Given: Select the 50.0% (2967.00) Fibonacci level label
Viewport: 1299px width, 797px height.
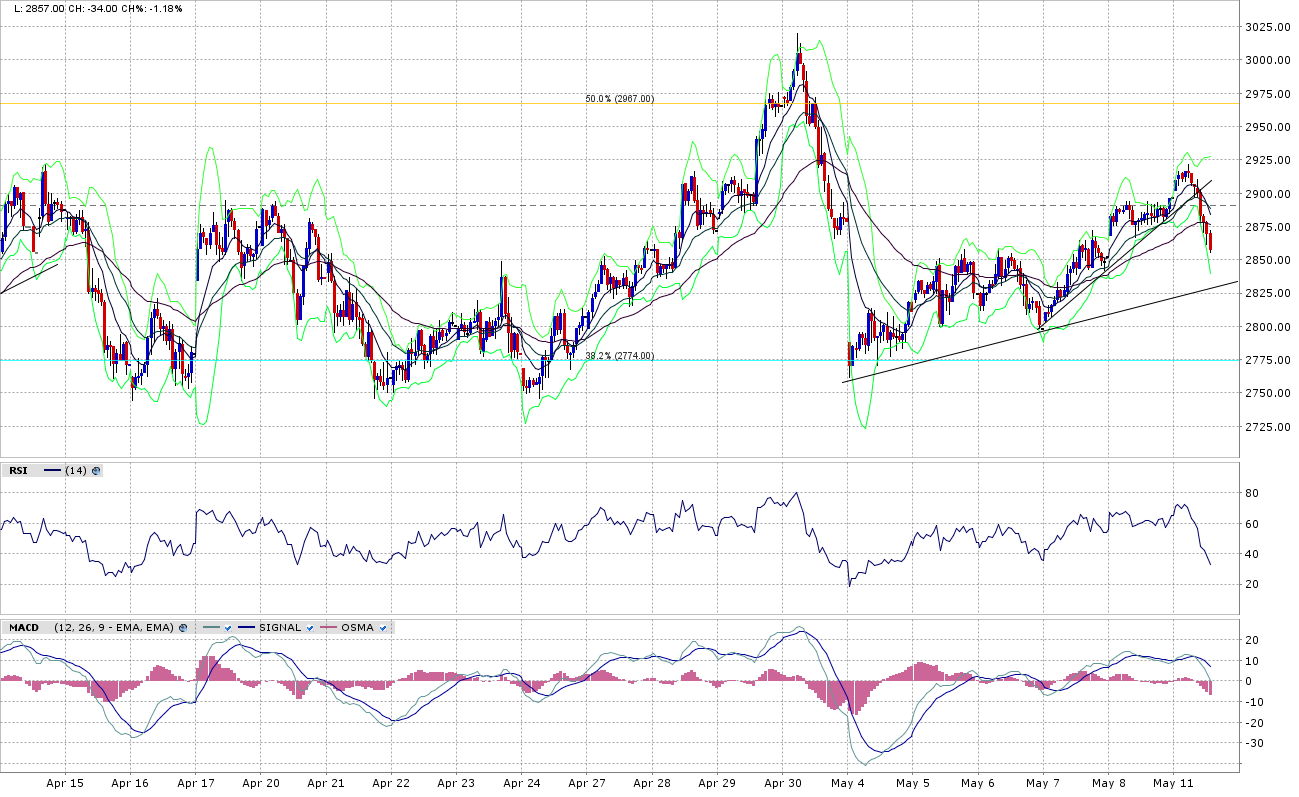Looking at the screenshot, I should tap(619, 99).
